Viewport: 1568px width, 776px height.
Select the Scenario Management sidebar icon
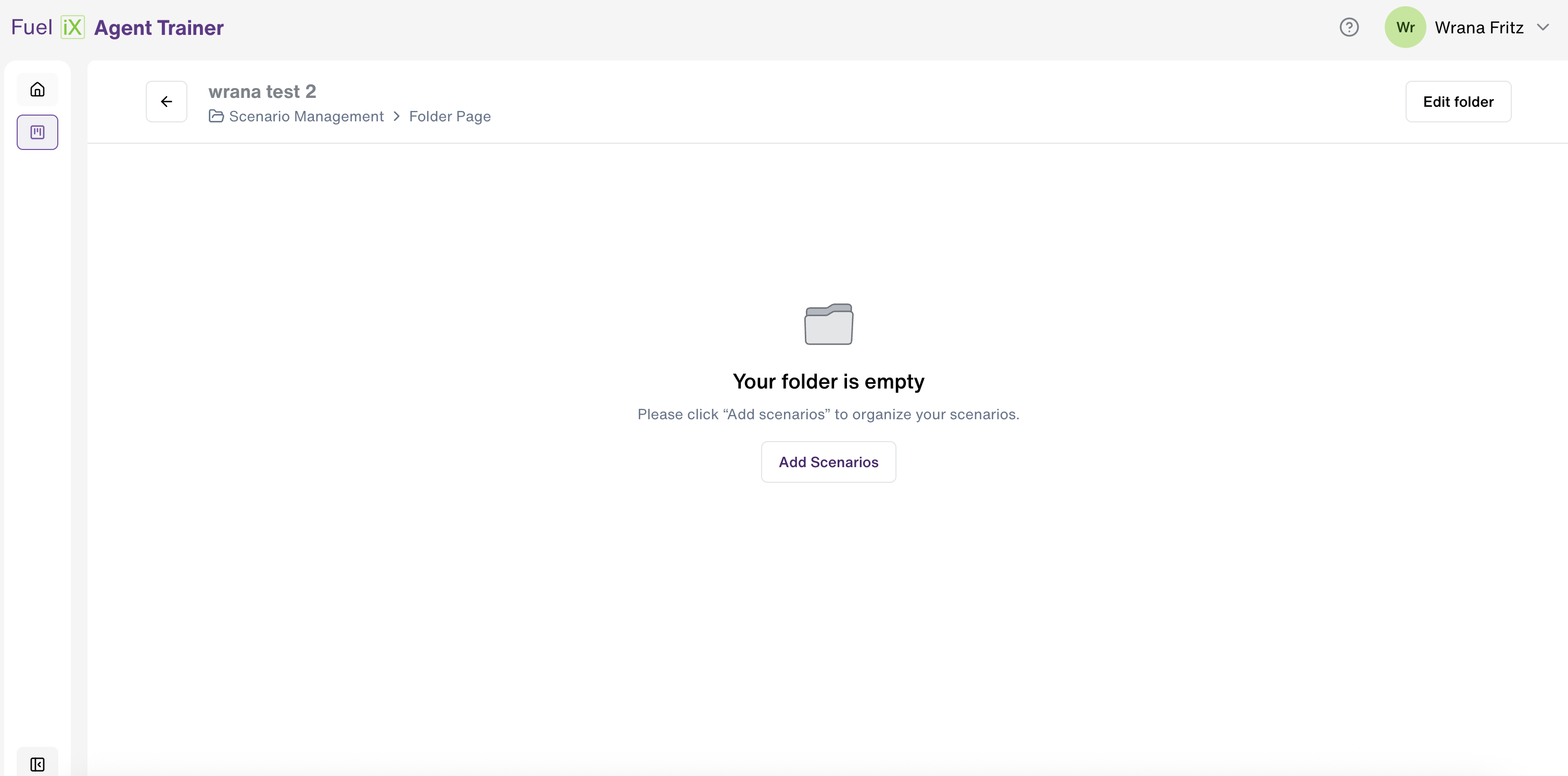[x=37, y=132]
